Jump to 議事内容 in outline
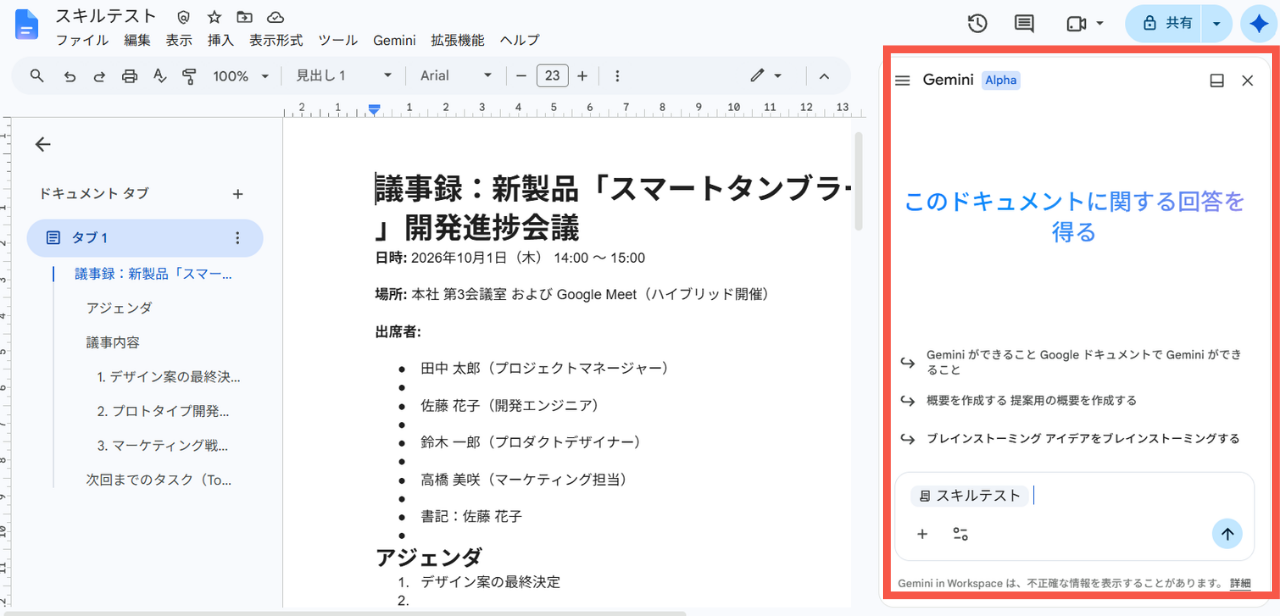 click(x=113, y=342)
